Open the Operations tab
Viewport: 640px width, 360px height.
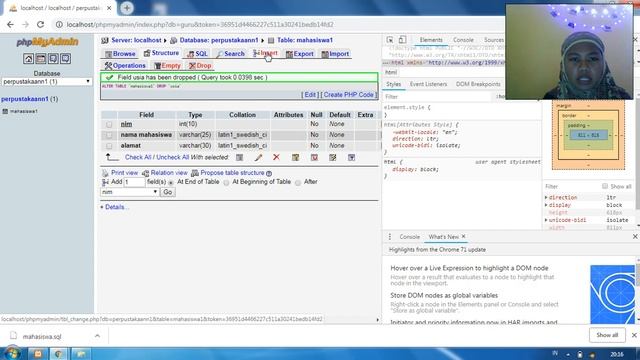[125, 66]
